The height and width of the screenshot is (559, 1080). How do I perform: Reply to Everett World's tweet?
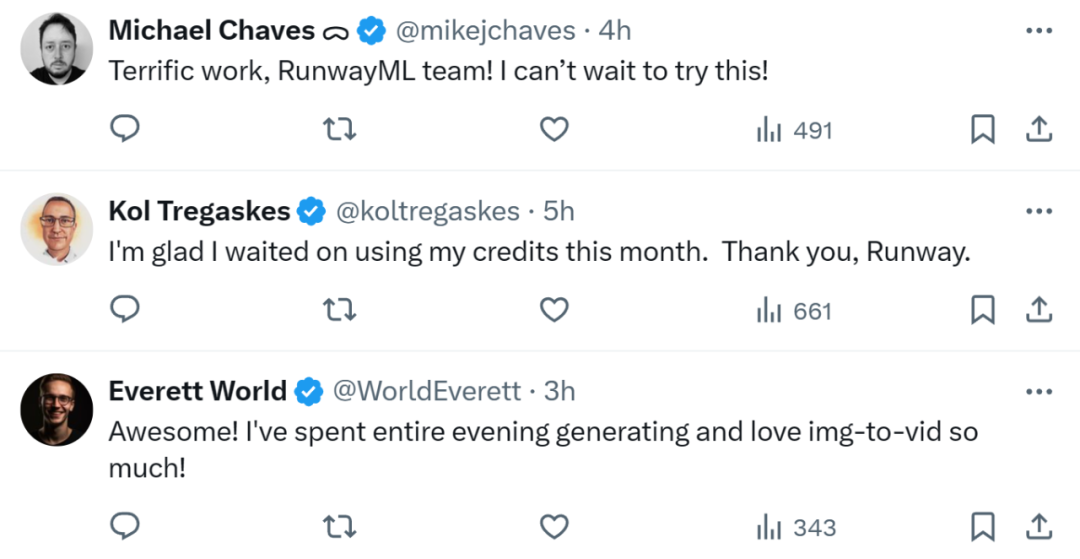tap(125, 527)
